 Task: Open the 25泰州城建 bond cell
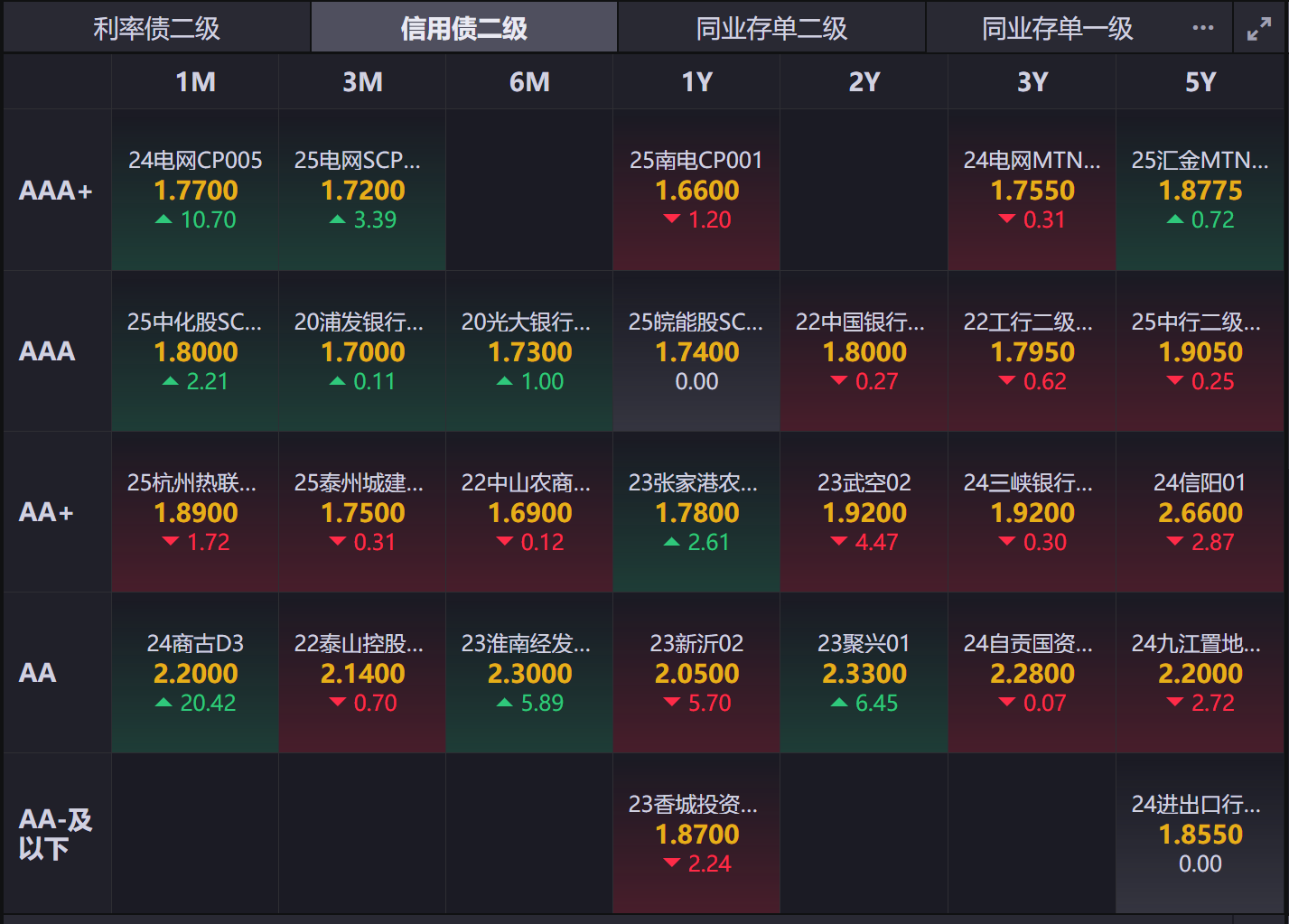tap(362, 512)
